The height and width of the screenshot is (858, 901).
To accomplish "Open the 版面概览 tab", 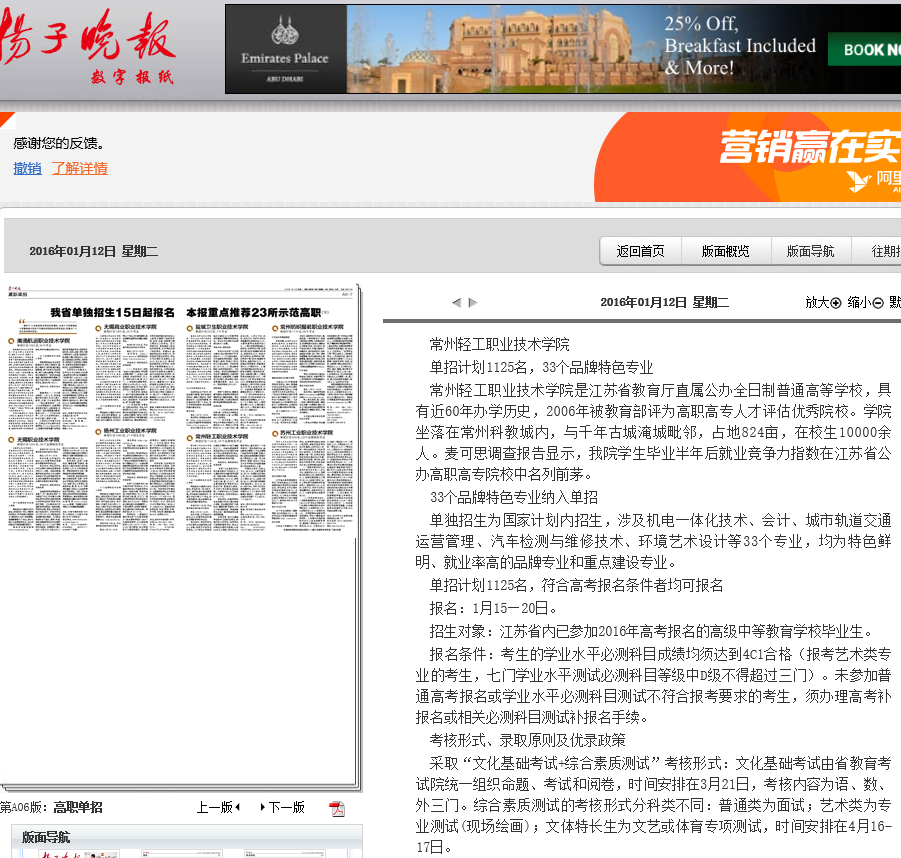I will pos(725,251).
